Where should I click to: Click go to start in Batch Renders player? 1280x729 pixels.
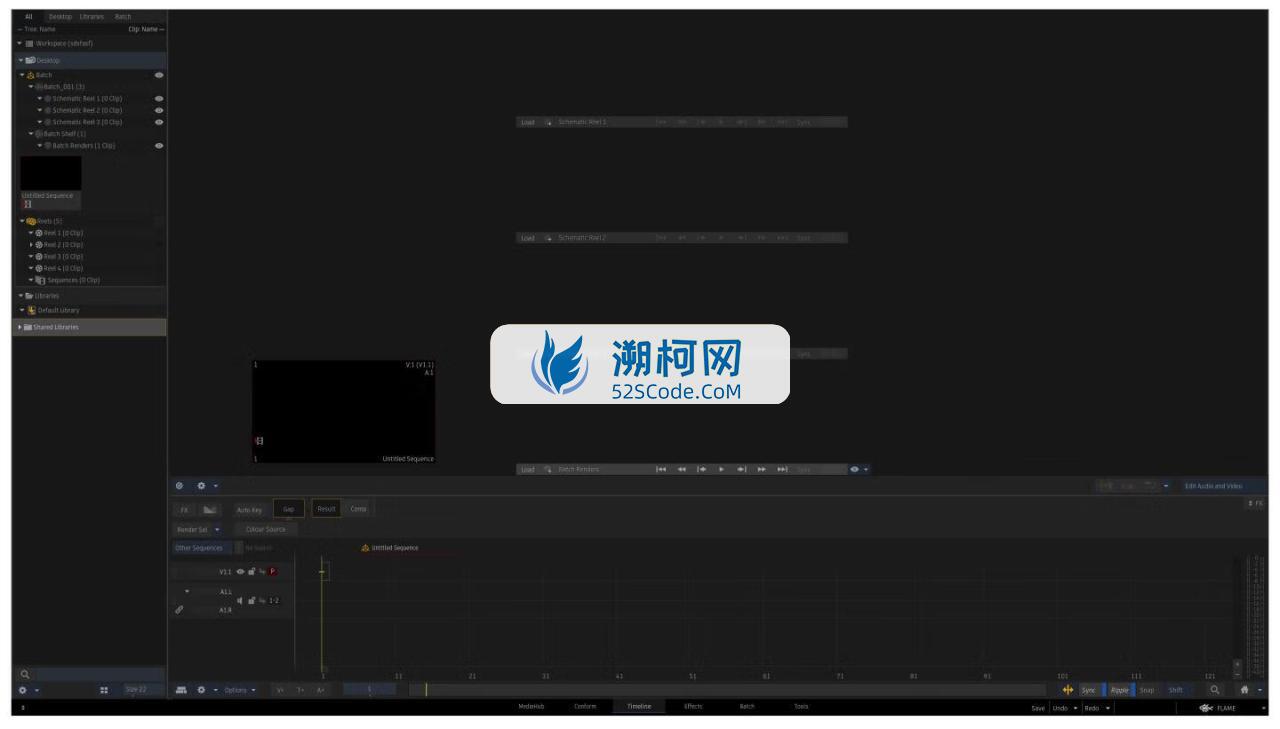[659, 468]
